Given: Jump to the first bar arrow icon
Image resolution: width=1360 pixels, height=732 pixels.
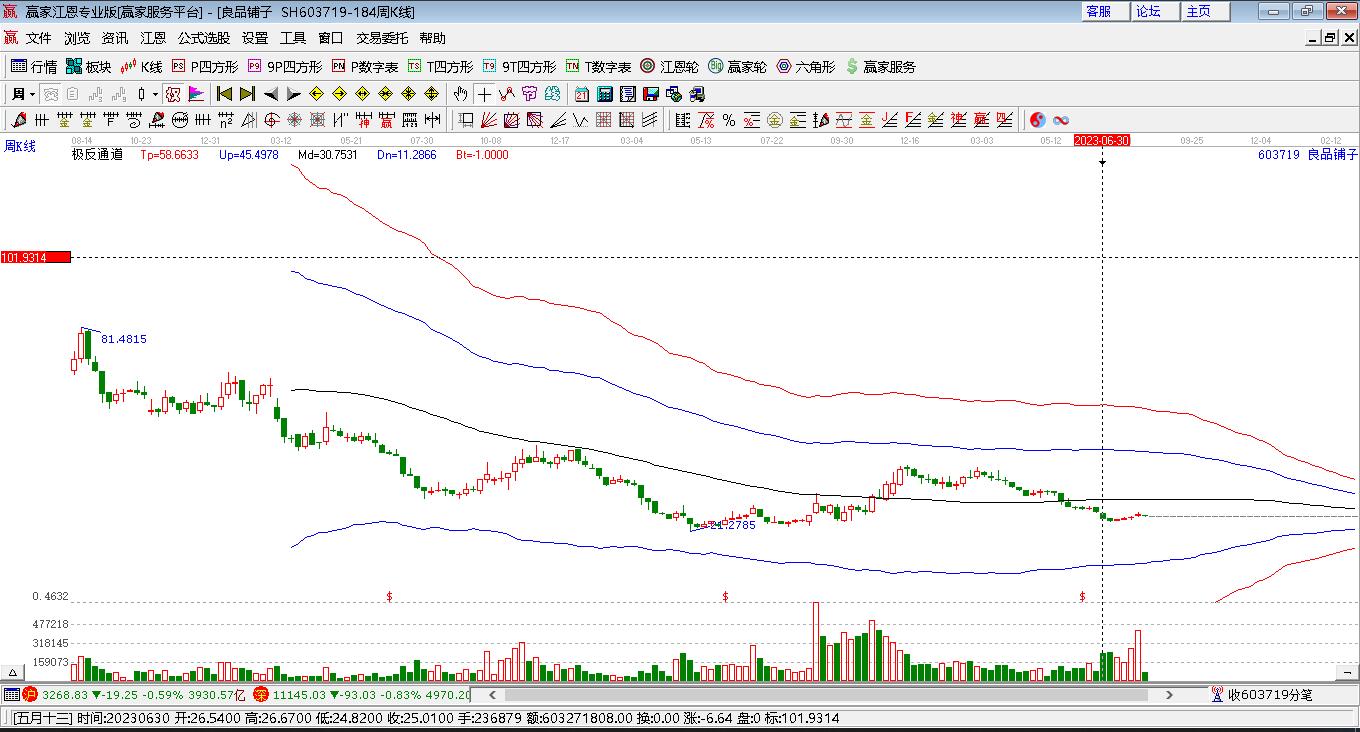Looking at the screenshot, I should pyautogui.click(x=224, y=94).
